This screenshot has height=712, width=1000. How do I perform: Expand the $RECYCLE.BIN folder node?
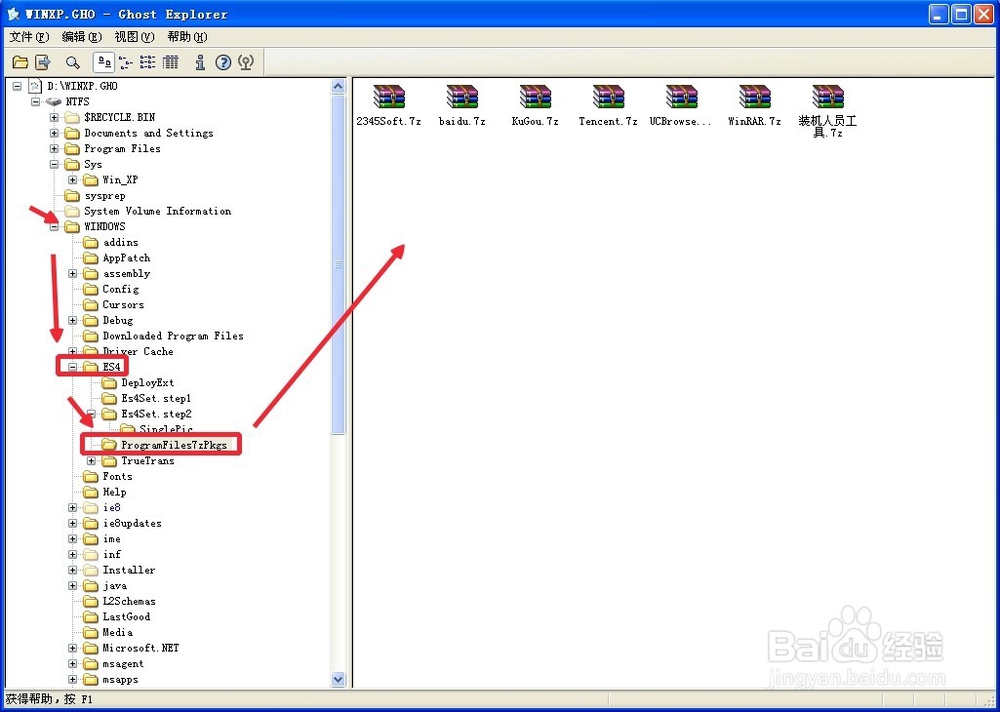[54, 117]
